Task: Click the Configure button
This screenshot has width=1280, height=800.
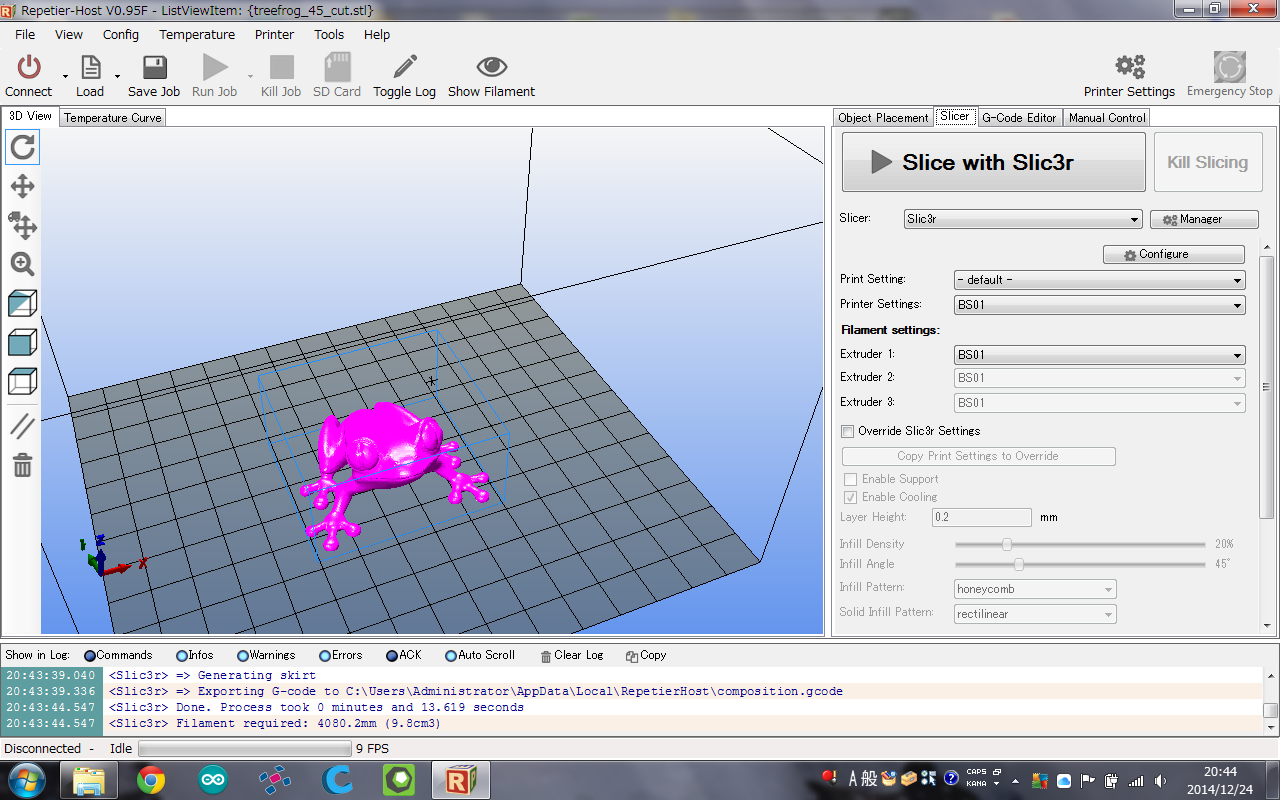Action: [x=1173, y=255]
